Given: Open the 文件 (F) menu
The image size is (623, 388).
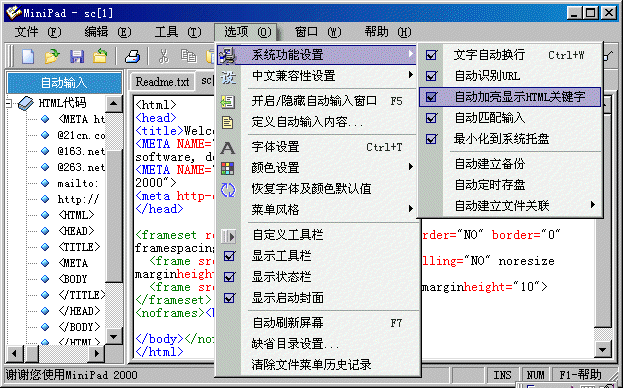Looking at the screenshot, I should click(x=38, y=32).
